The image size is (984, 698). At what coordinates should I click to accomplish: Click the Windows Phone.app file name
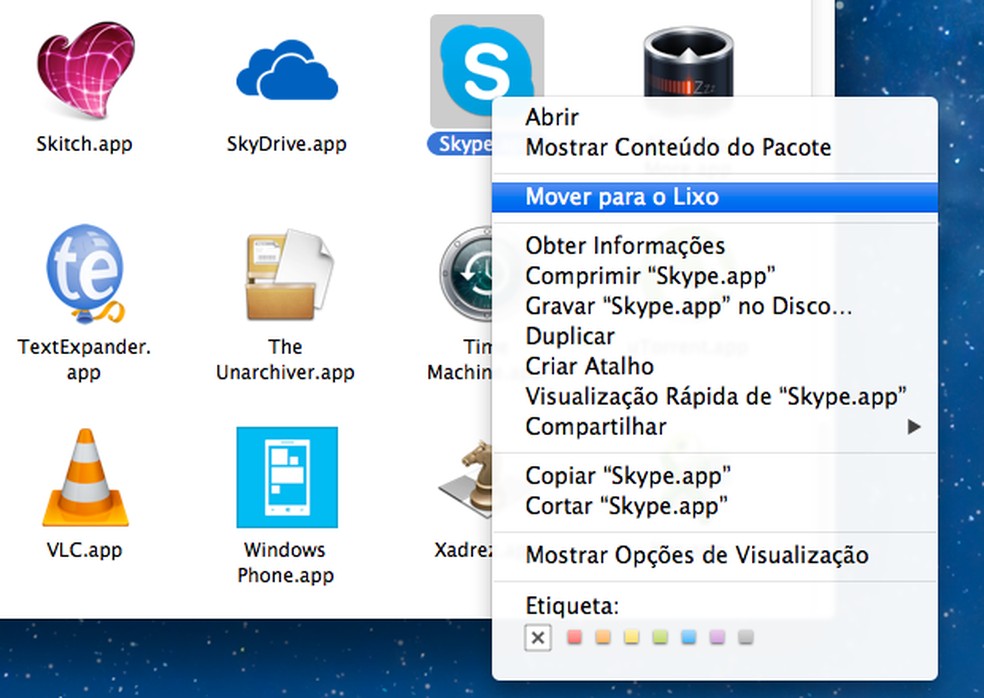286,562
